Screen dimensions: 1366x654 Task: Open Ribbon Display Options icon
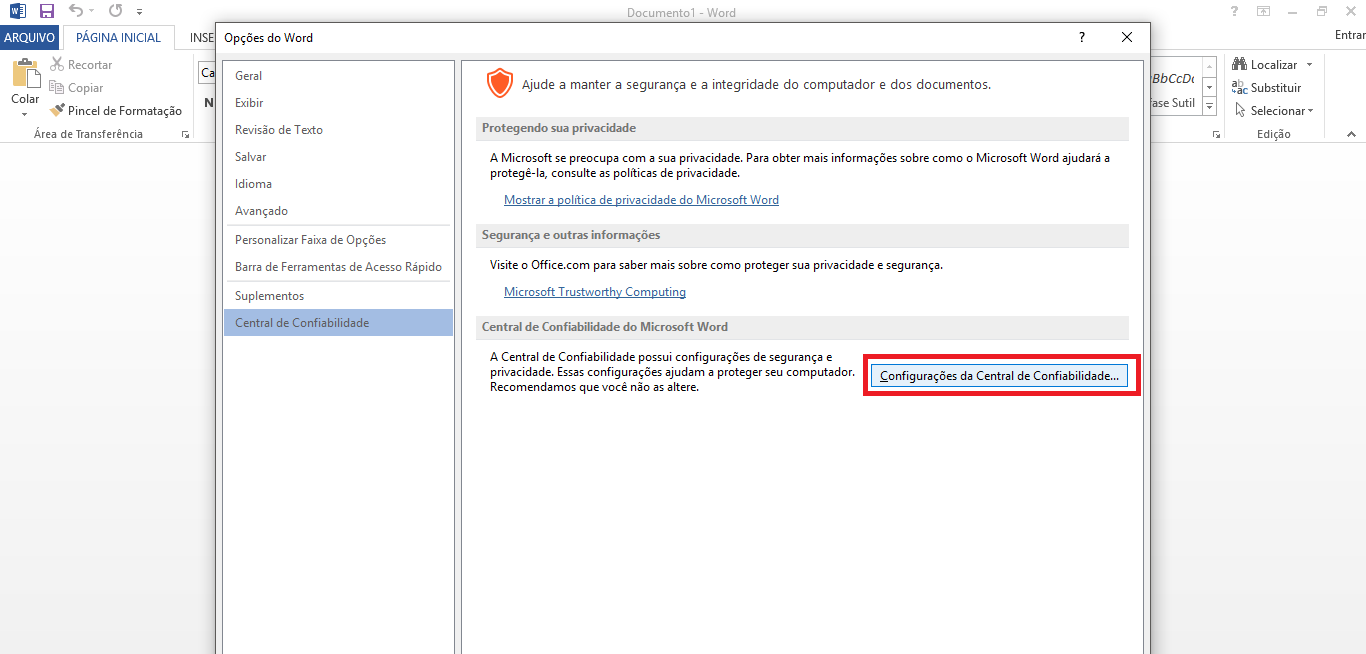pos(1264,11)
